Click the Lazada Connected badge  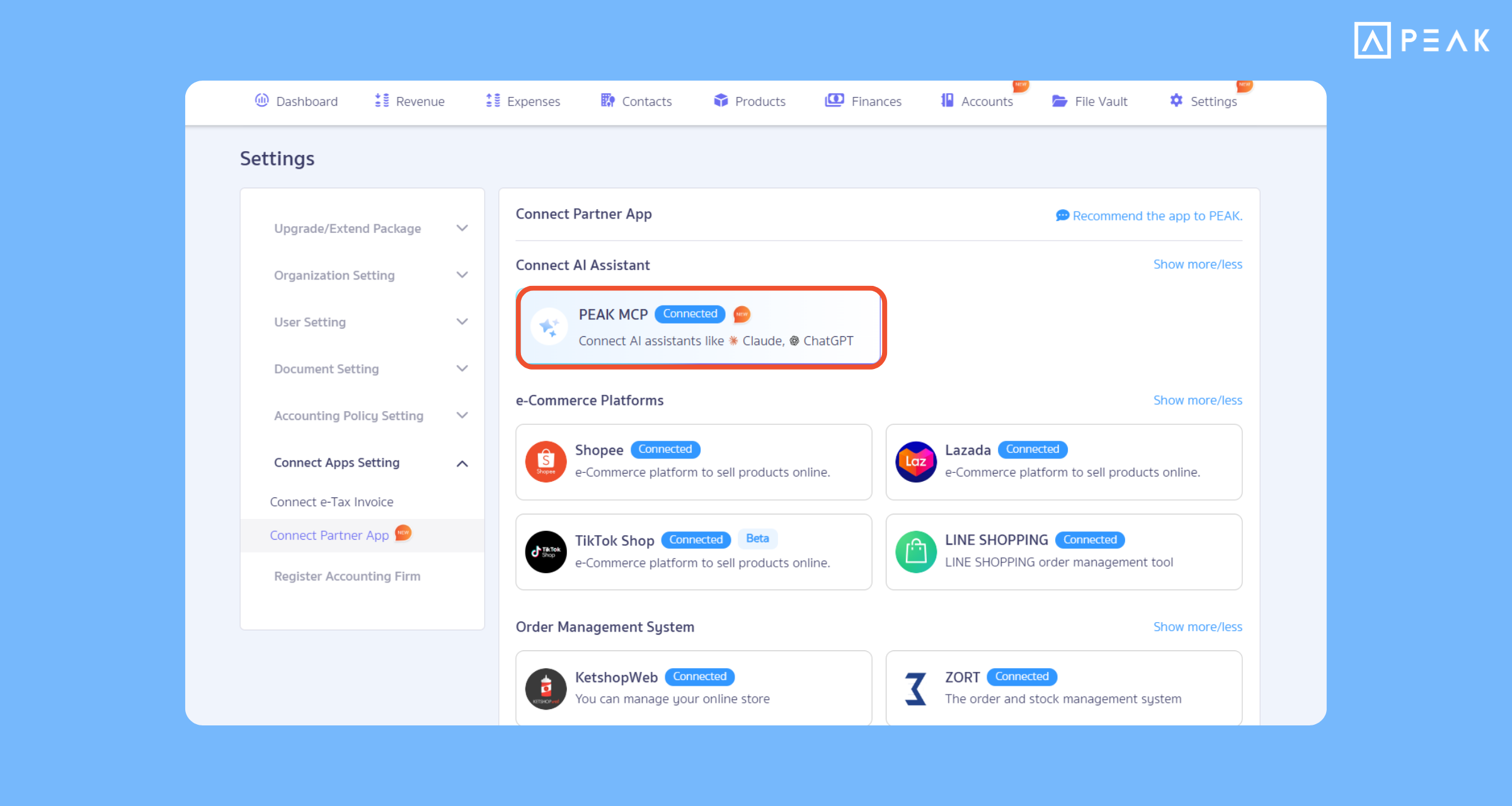pos(1033,450)
